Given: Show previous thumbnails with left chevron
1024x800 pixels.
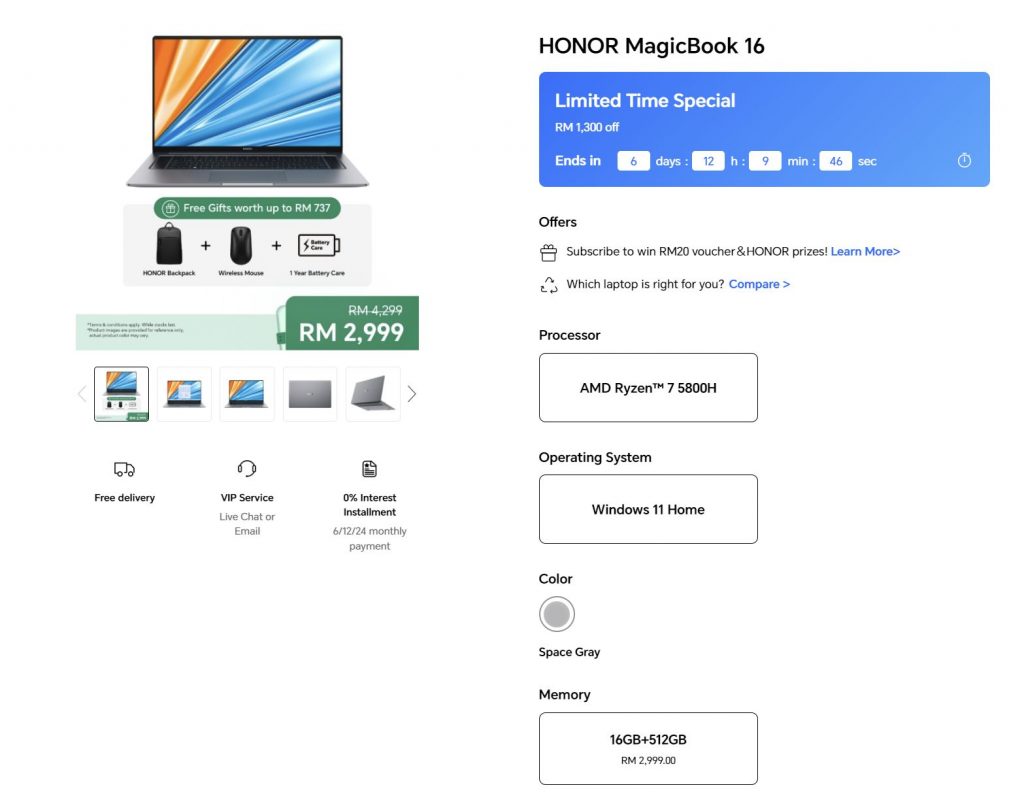Looking at the screenshot, I should (x=82, y=394).
